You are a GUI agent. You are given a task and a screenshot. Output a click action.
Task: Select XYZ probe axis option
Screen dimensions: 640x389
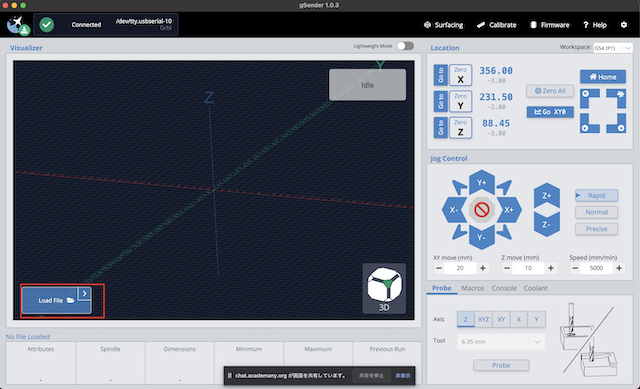tap(483, 319)
